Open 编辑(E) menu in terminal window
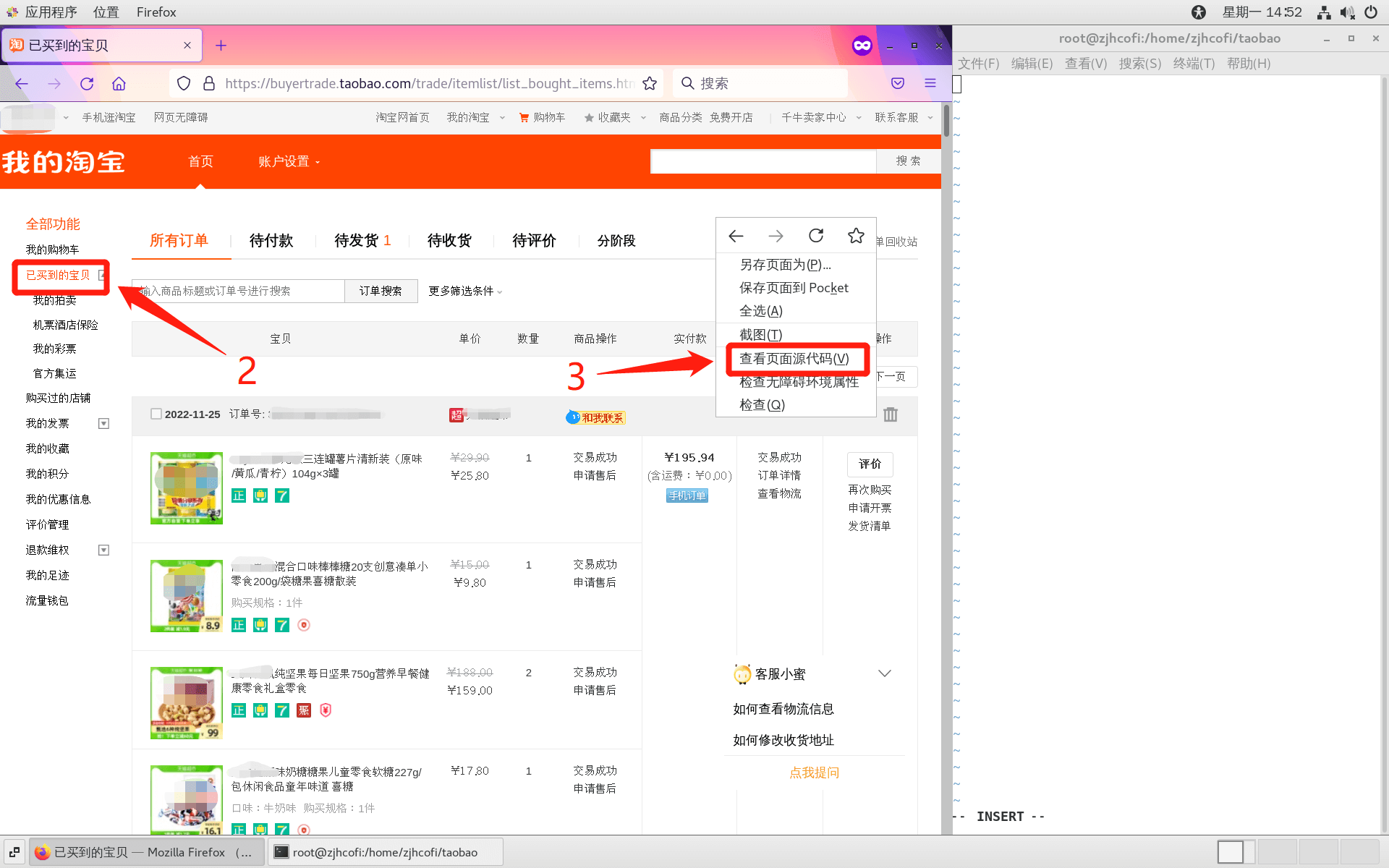The width and height of the screenshot is (1389, 868). click(1032, 64)
